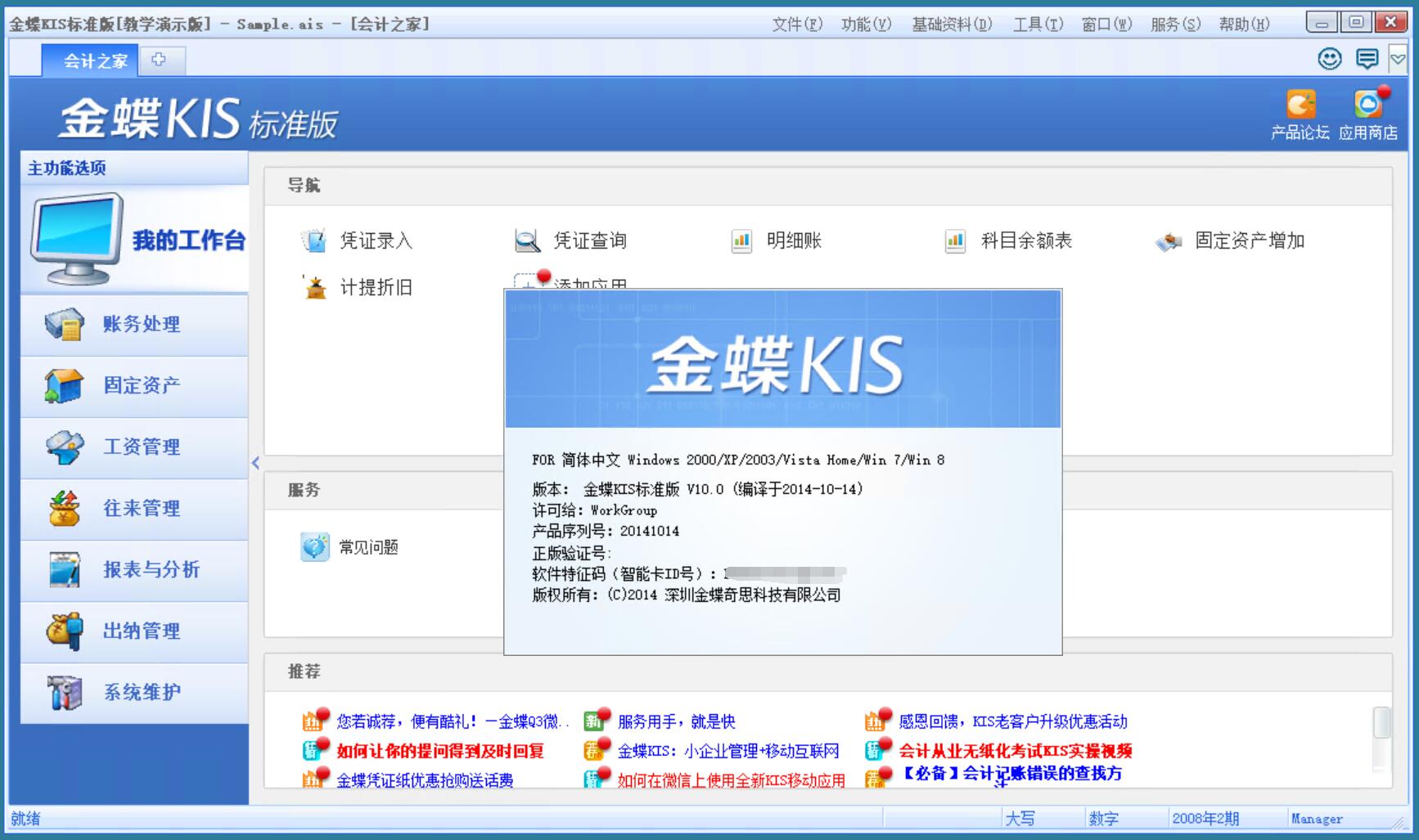
Task: Click 数字 indicator in status bar
Action: point(1104,818)
